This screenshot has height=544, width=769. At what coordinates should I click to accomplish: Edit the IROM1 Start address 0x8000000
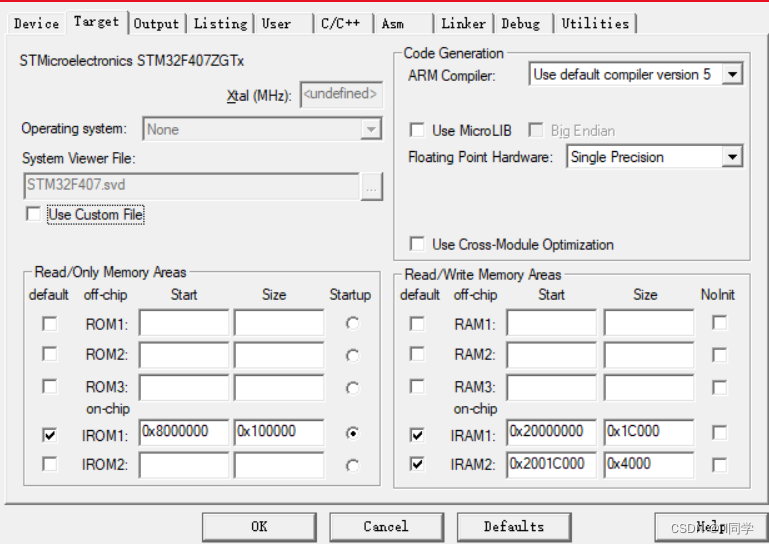pyautogui.click(x=184, y=432)
